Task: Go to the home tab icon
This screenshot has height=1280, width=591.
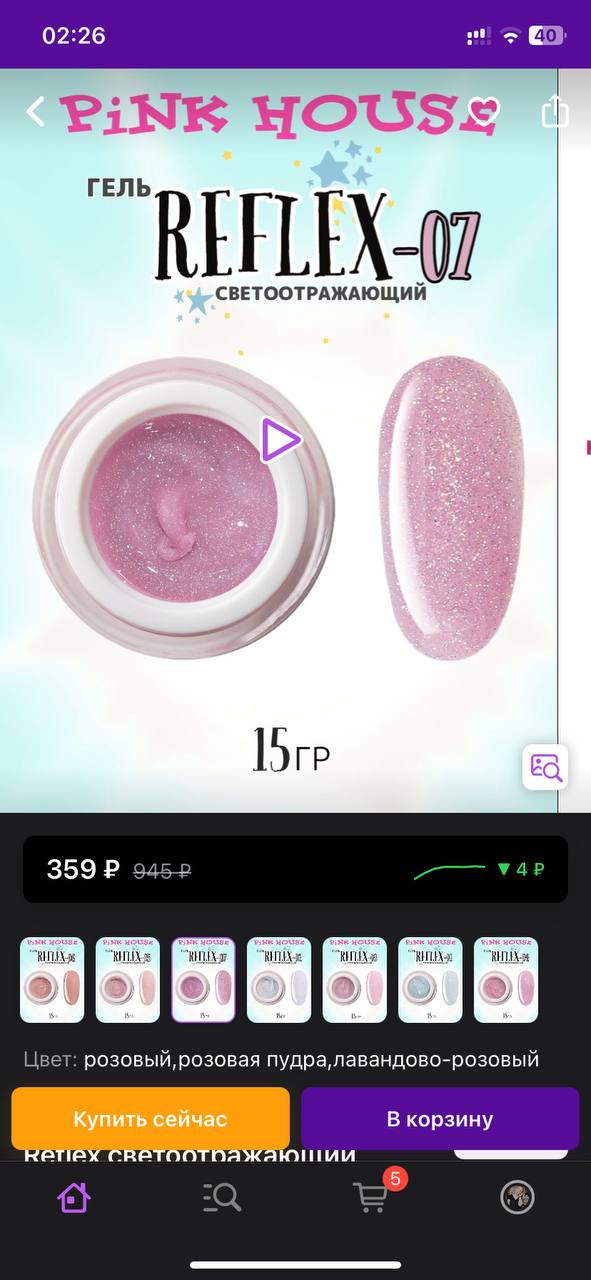Action: [74, 1197]
